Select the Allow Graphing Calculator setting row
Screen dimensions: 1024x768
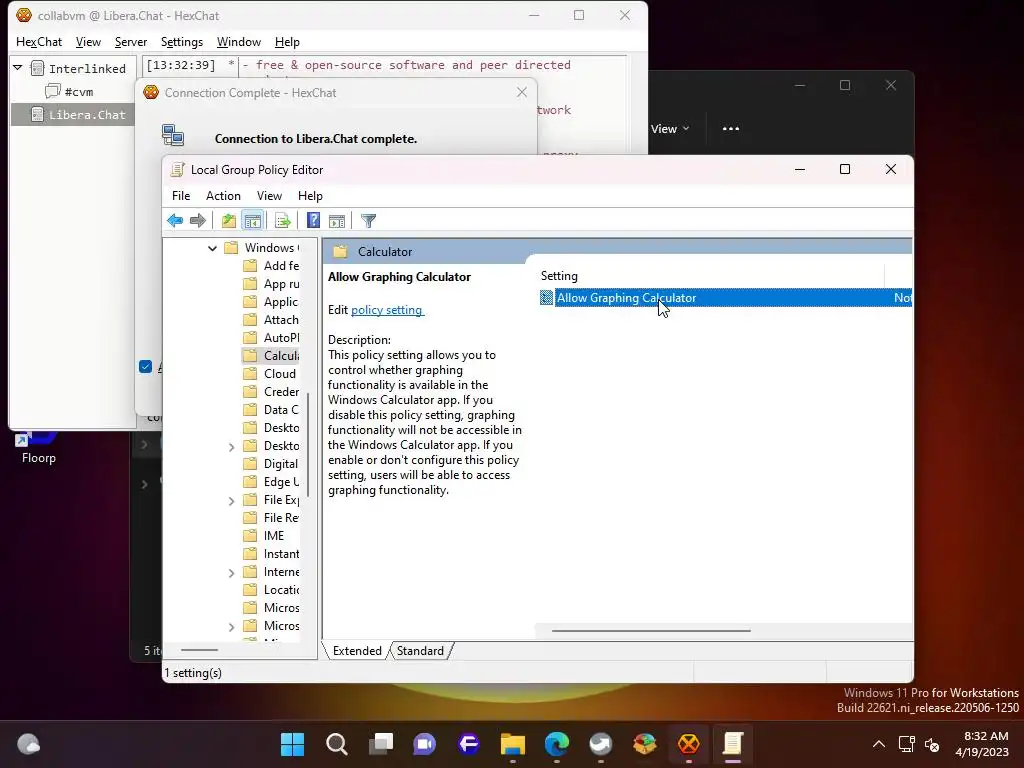click(725, 298)
